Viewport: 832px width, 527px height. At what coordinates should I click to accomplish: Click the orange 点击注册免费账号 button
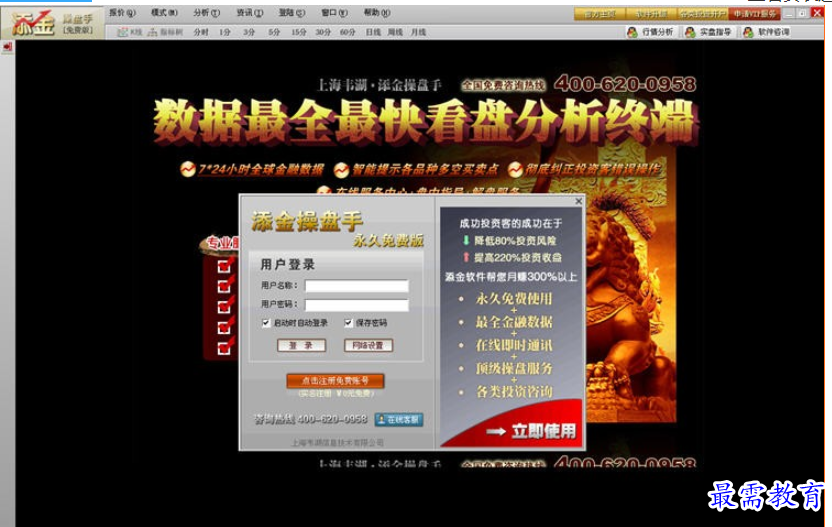pos(335,381)
